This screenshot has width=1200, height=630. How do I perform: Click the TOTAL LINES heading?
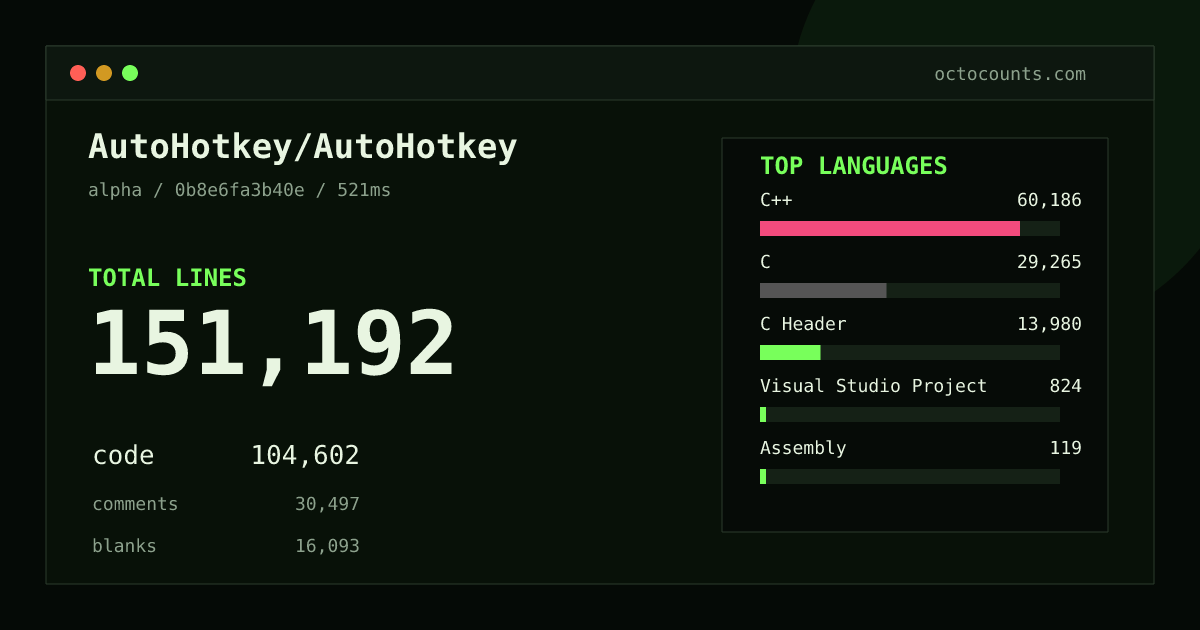tap(167, 278)
